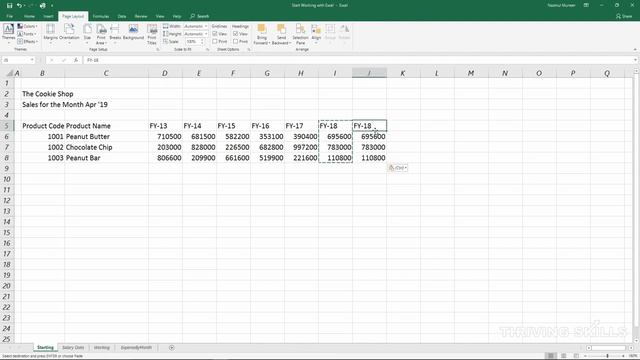Toggle the Headings View checkbox
The width and height of the screenshot is (640, 360).
coord(236,34)
